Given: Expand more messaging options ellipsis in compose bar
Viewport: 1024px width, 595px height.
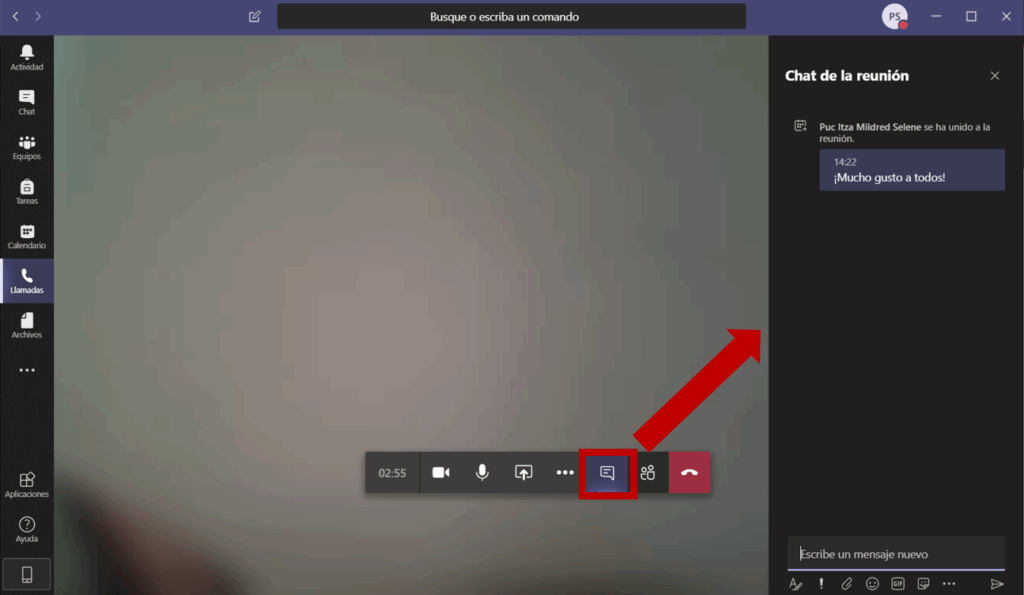Looking at the screenshot, I should pos(949,583).
